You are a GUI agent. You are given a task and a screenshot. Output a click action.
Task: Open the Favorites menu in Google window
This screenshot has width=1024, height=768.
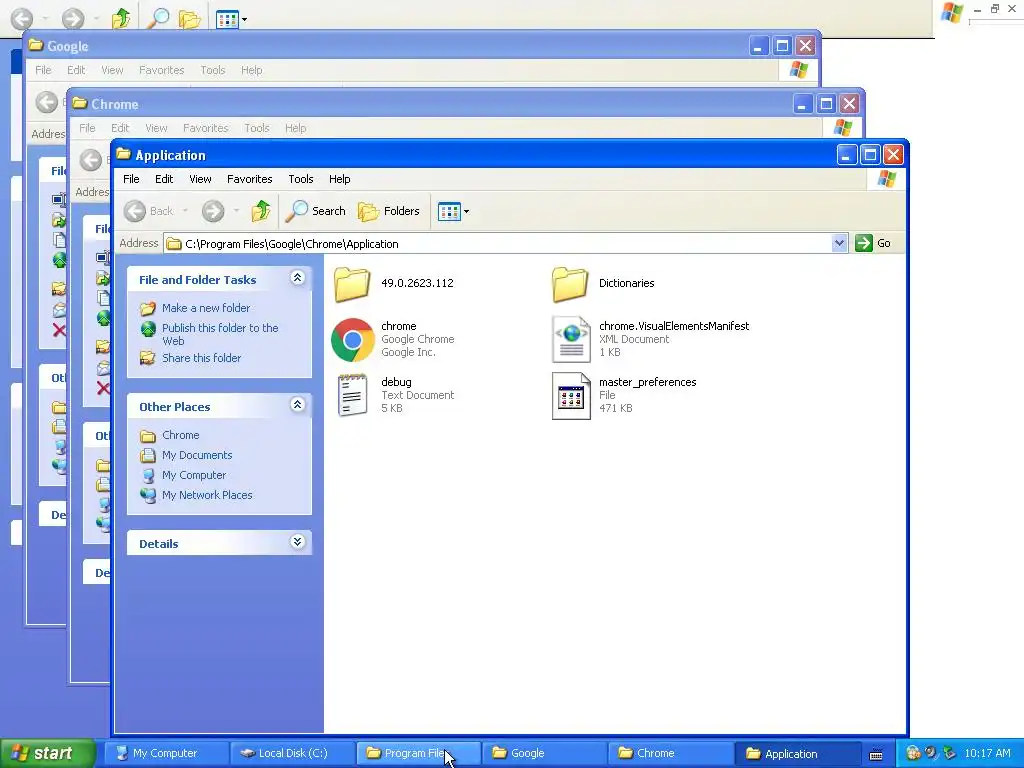pos(161,70)
